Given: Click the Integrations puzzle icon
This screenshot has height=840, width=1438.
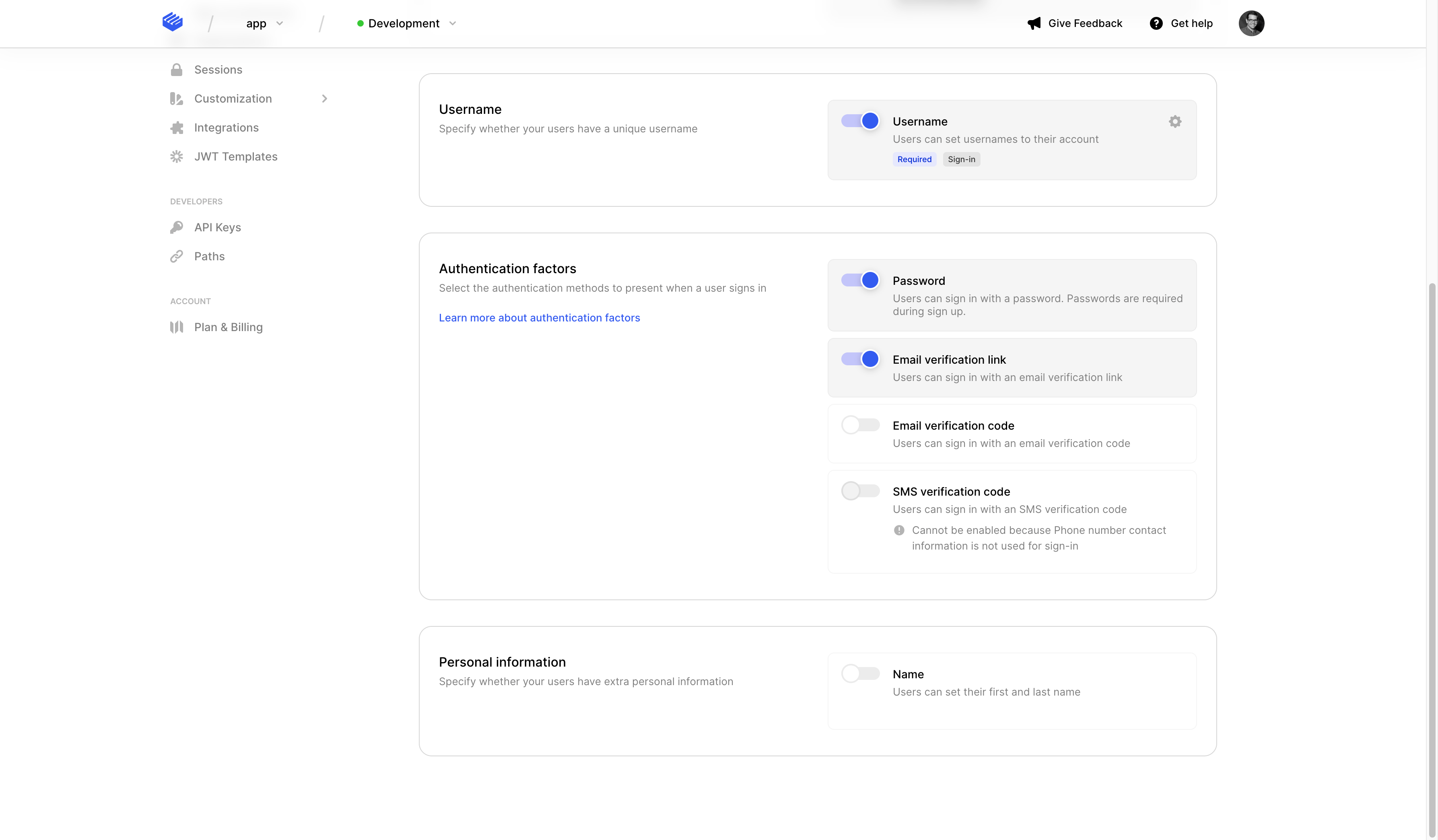Looking at the screenshot, I should click(176, 128).
